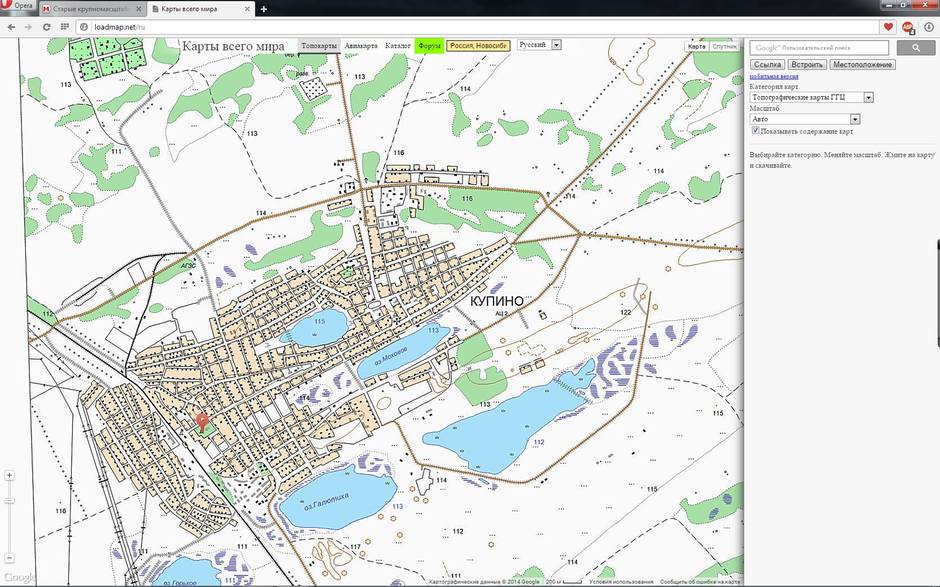Toggle the show map contents checkbox
Image resolution: width=940 pixels, height=587 pixels.
[x=756, y=131]
